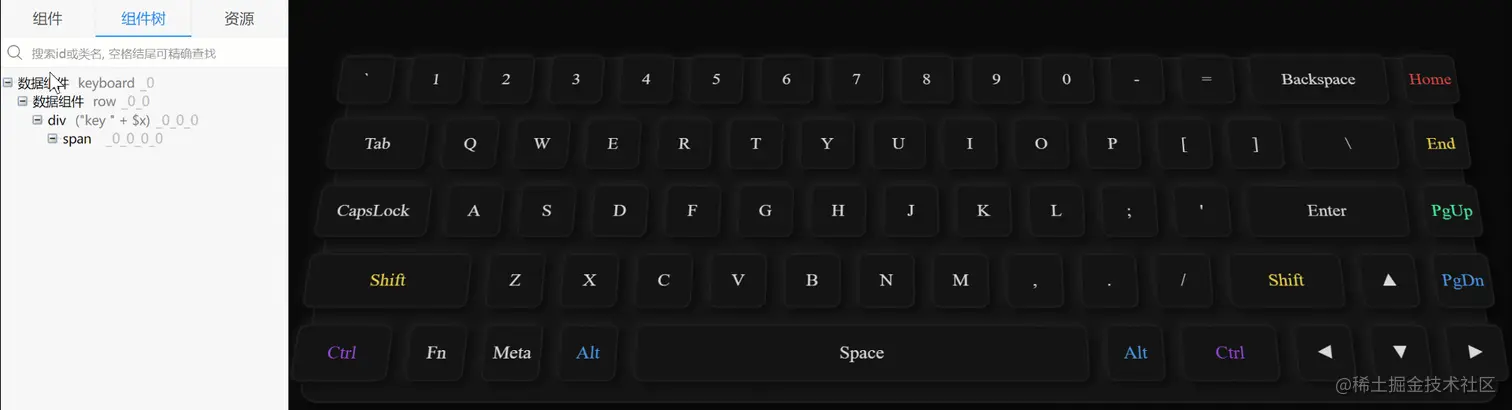Image resolution: width=1512 pixels, height=410 pixels.
Task: Collapse the row _0_0 tree node
Action: click(x=23, y=101)
